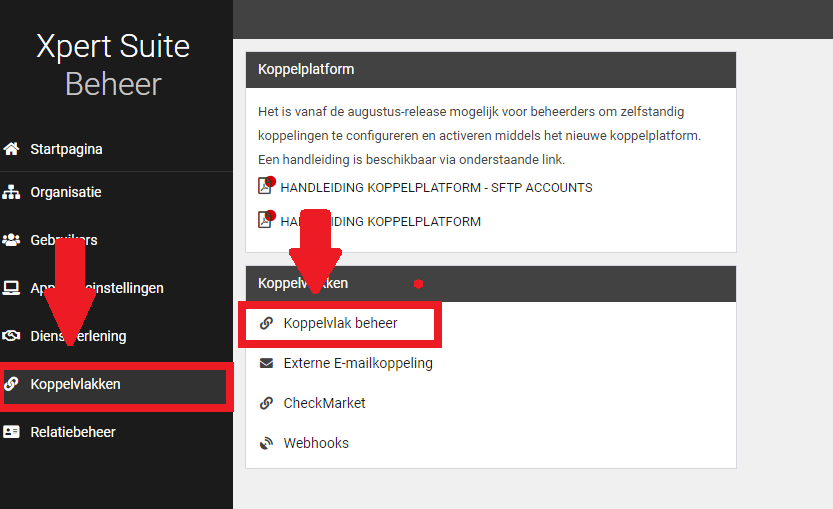Click the envelope icon beside Externe E-mailkoppeling
Image resolution: width=833 pixels, height=509 pixels.
(266, 363)
